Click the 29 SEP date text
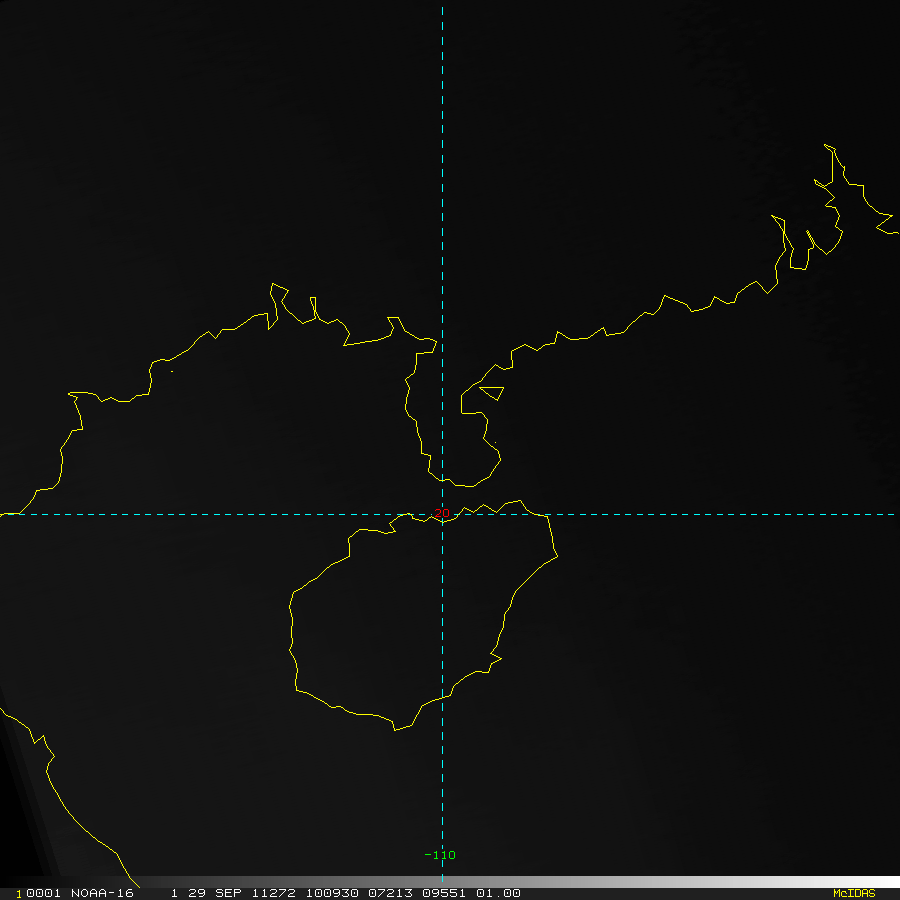The image size is (900, 900). tap(215, 893)
